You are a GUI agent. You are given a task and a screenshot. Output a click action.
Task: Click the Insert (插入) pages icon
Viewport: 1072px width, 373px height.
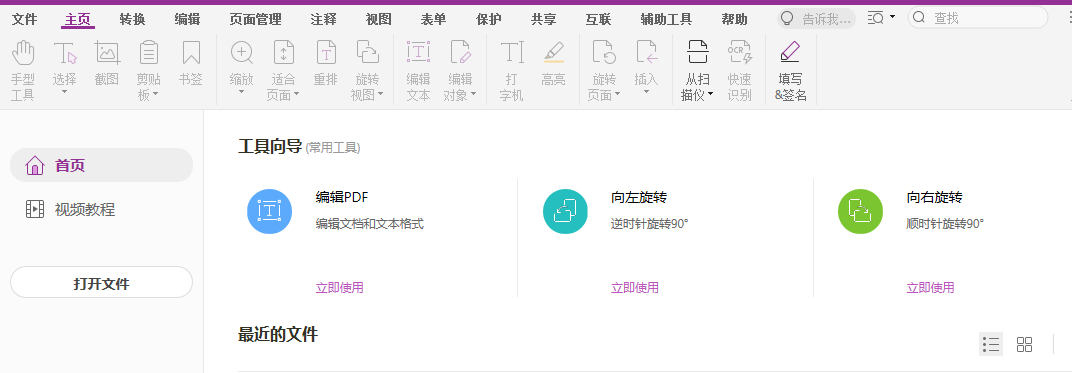(x=646, y=53)
